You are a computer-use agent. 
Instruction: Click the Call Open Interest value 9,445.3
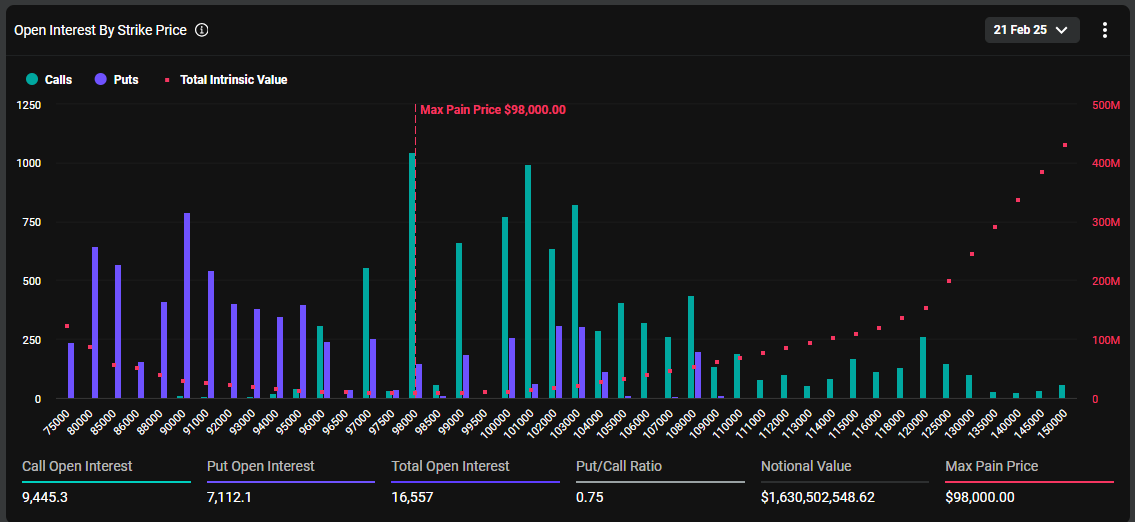(x=46, y=497)
